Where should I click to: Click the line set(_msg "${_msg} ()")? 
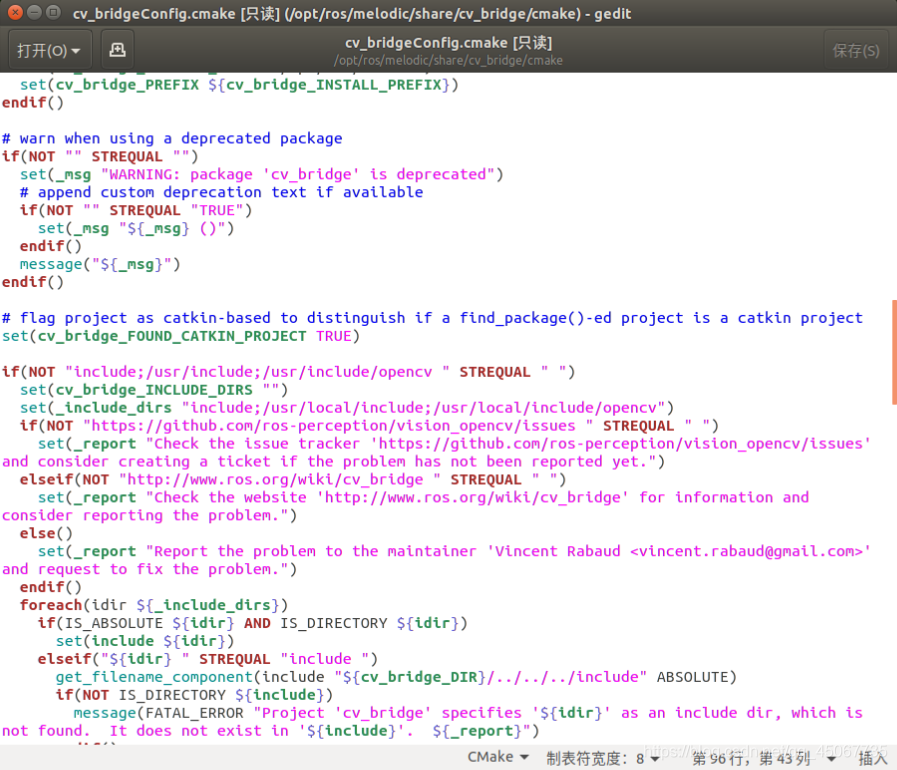[136, 229]
